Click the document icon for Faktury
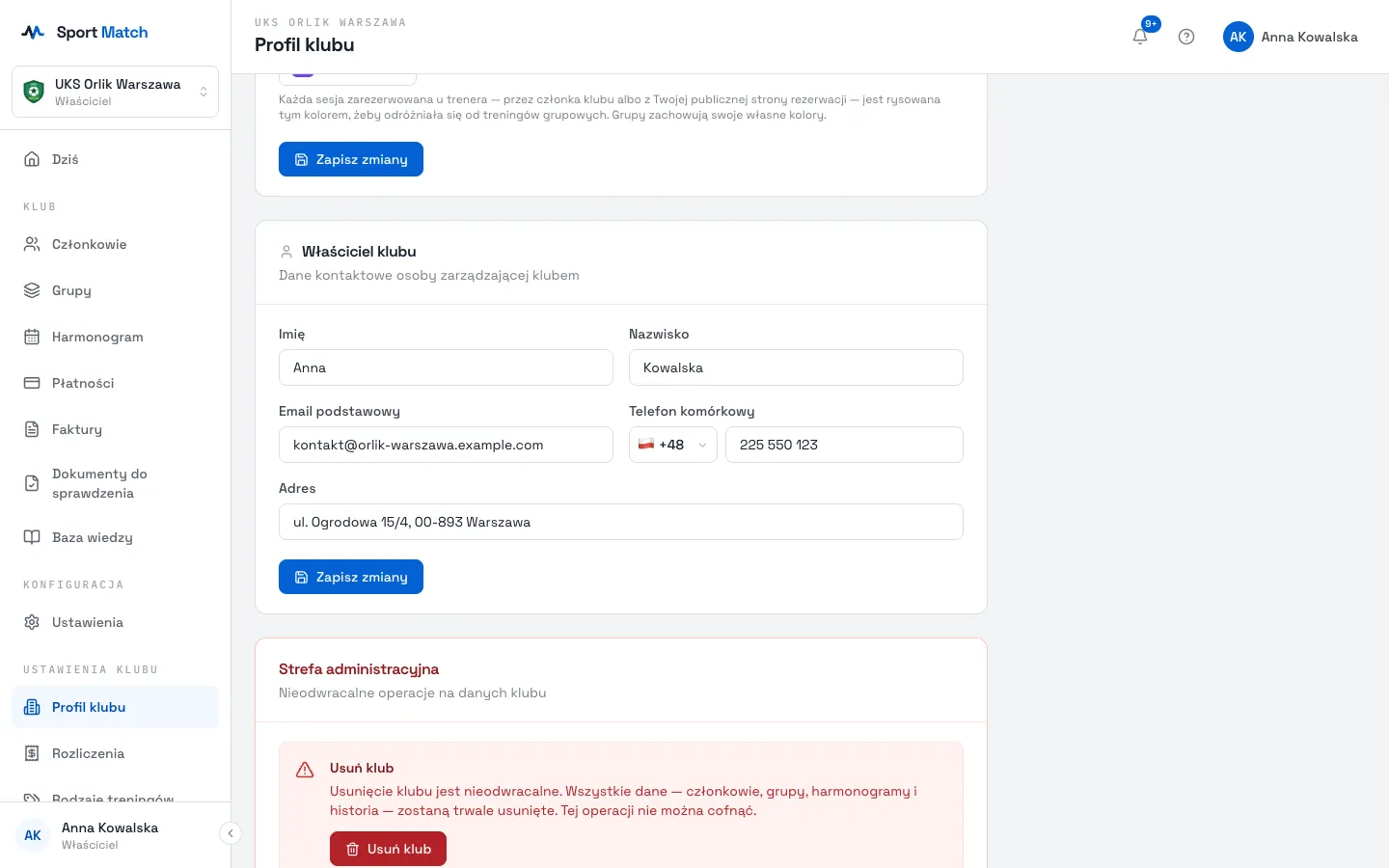Viewport: 1389px width, 868px height. pyautogui.click(x=32, y=429)
